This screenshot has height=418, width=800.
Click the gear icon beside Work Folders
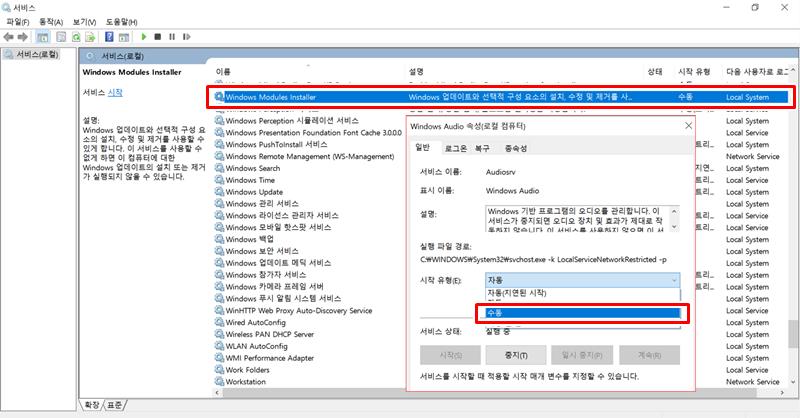[219, 370]
